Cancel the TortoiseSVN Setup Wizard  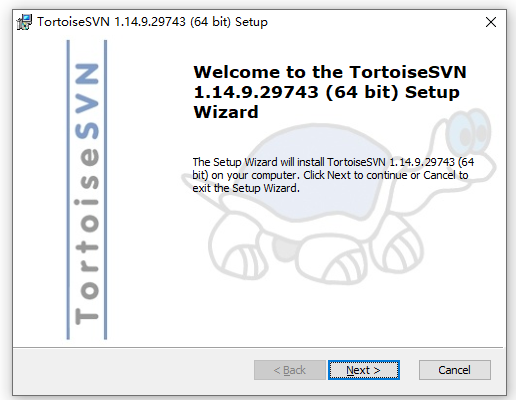pos(455,370)
